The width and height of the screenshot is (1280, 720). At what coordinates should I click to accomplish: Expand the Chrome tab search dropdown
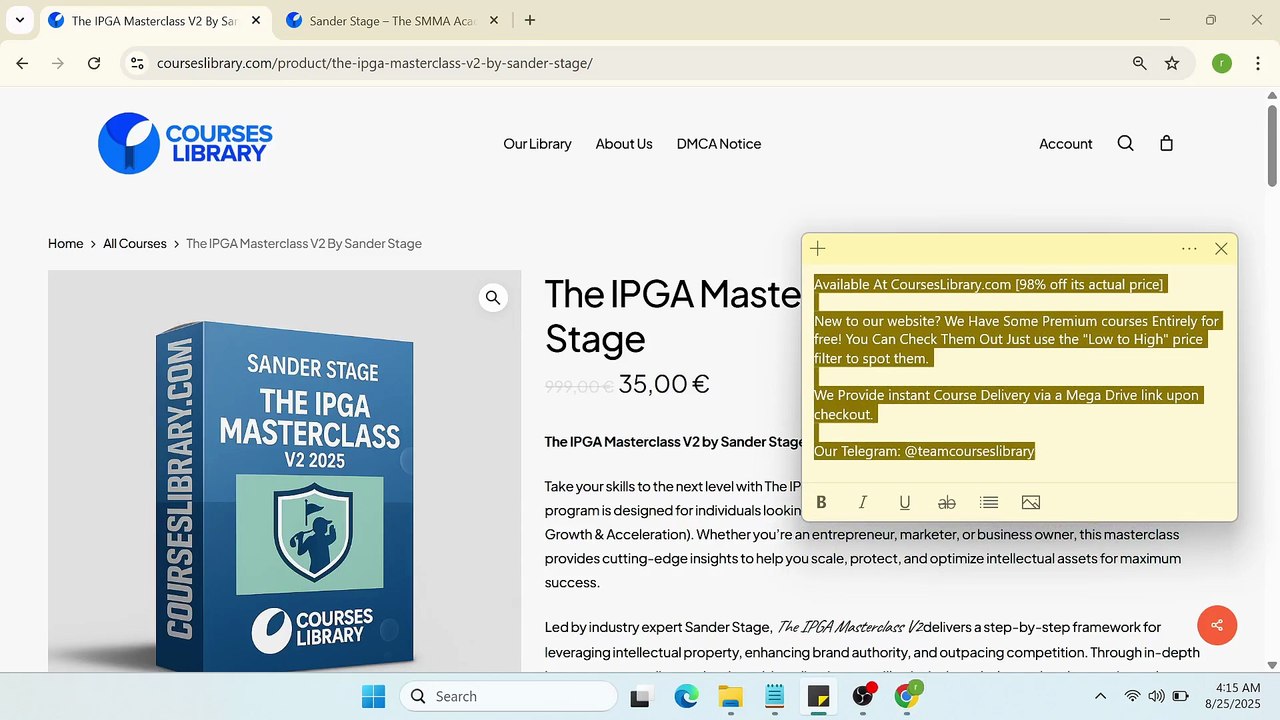coord(19,20)
